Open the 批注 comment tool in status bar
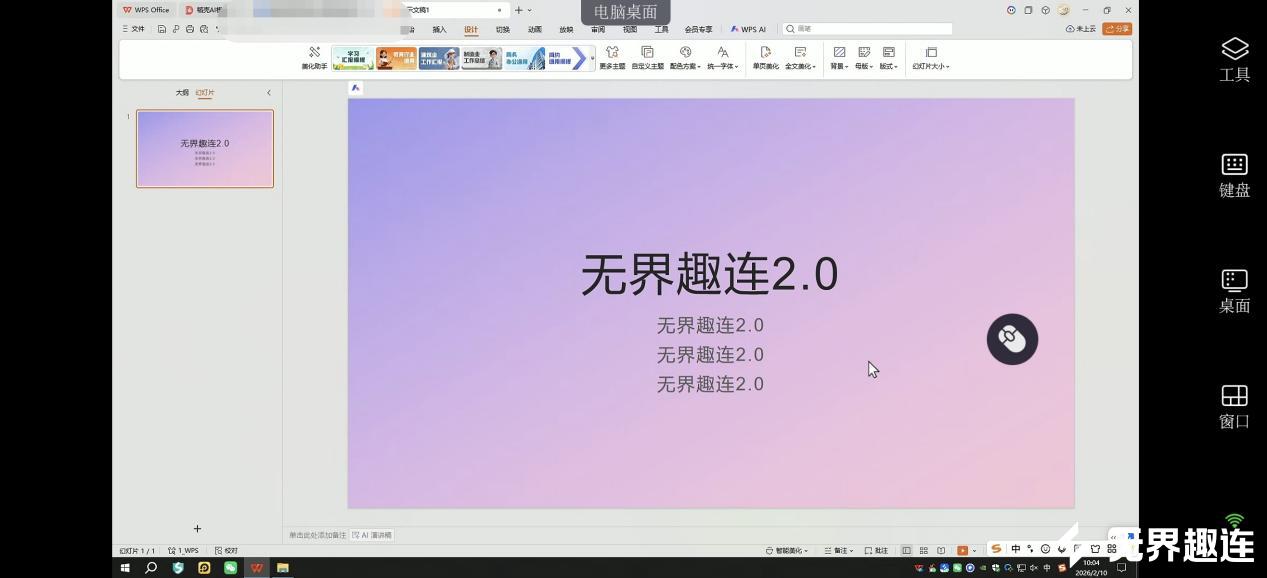Screen dimensions: 1267x578 [879, 550]
